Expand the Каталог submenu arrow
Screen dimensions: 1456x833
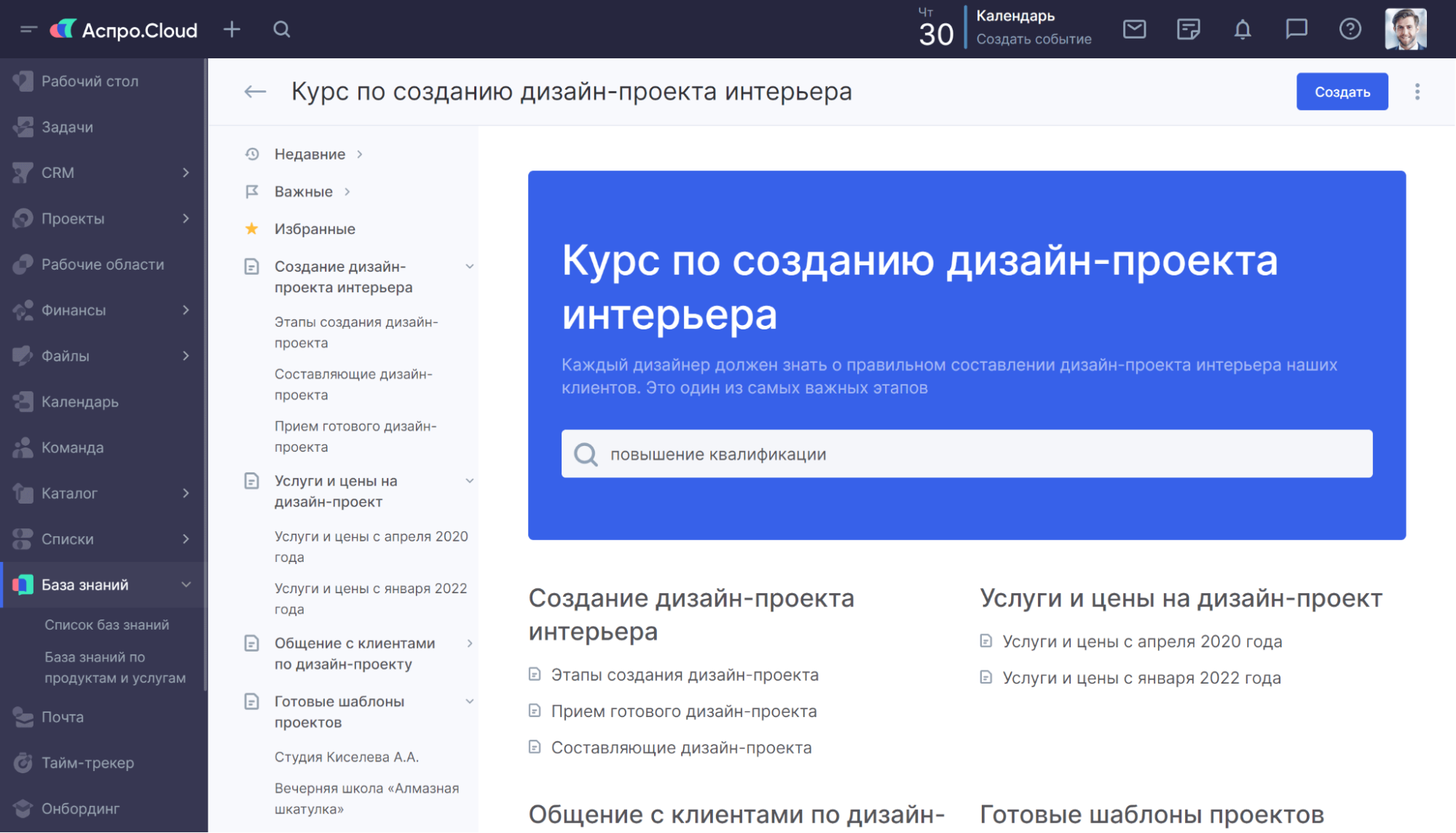186,493
